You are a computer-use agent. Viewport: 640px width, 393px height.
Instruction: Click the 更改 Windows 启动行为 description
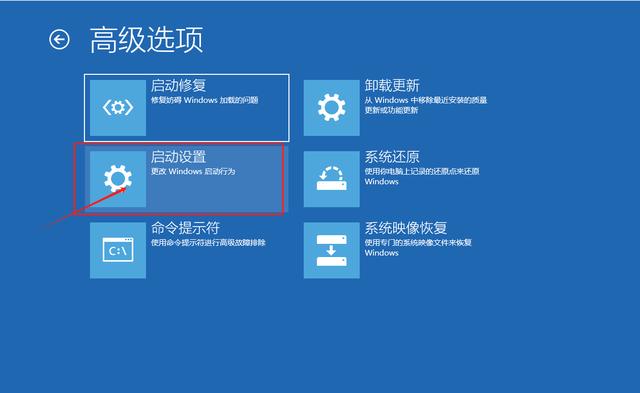coord(193,171)
